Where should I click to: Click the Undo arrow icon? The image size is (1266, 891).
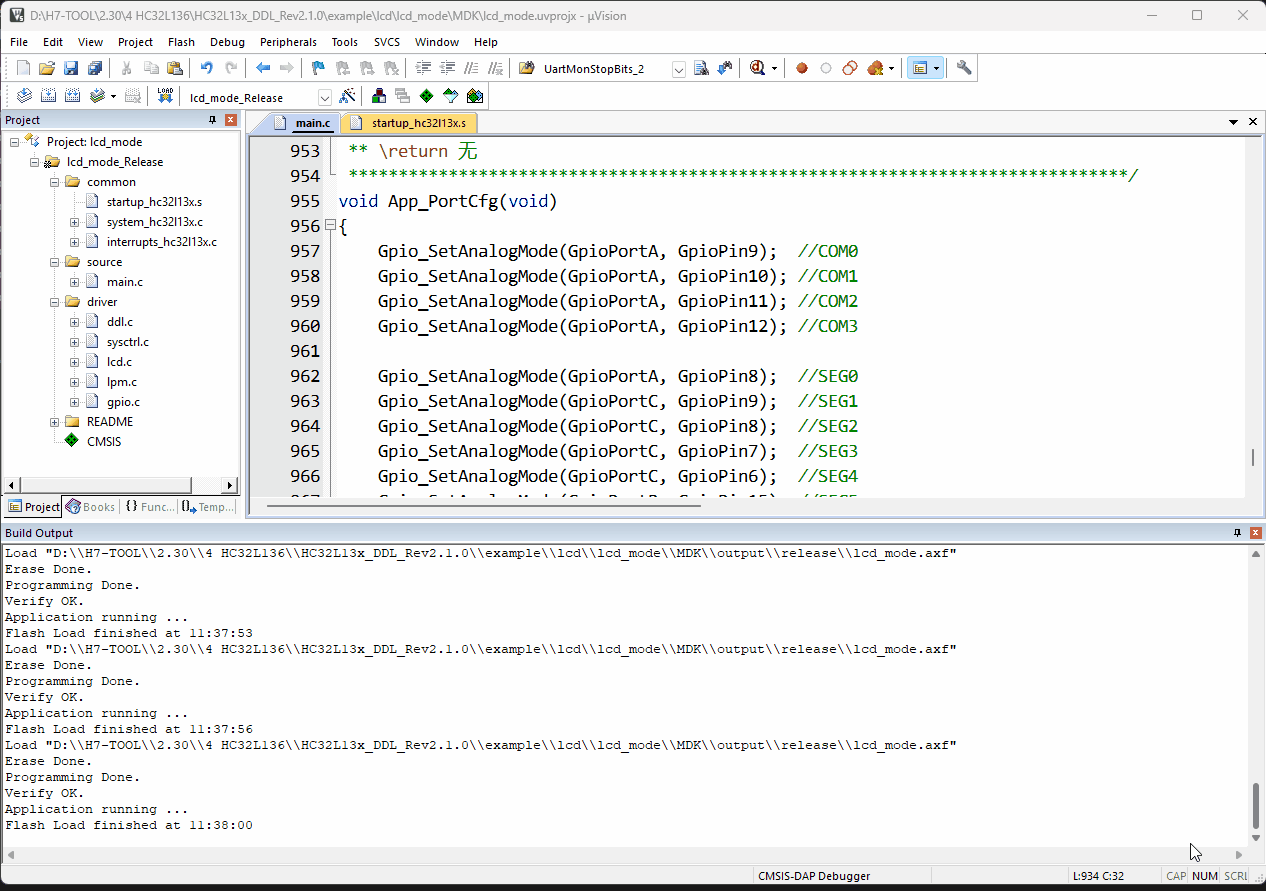[x=206, y=68]
